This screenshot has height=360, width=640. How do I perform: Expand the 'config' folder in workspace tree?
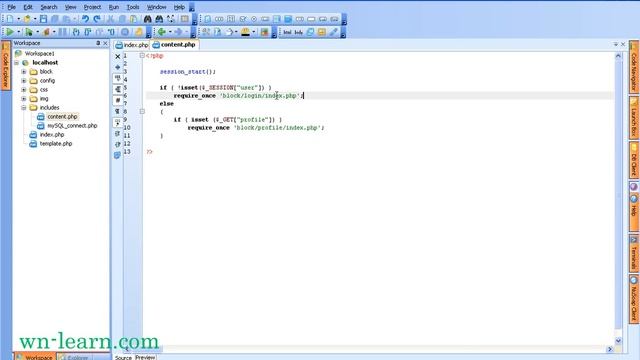24,80
